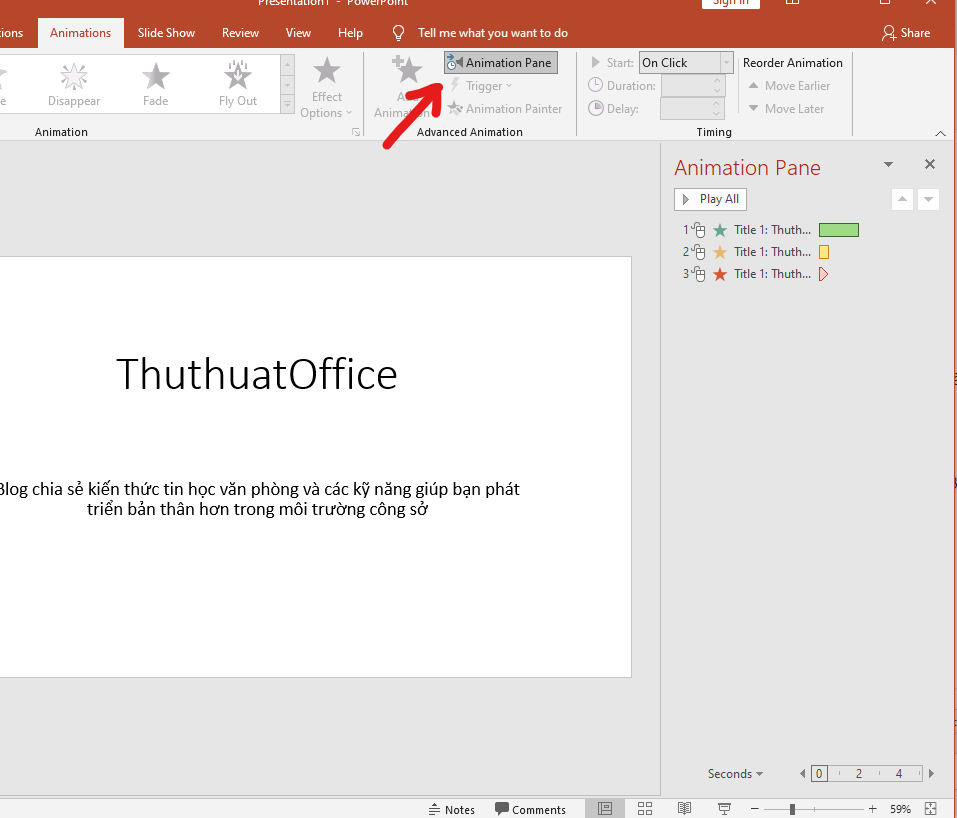Open Reading View from the status bar
This screenshot has height=818, width=957.
pos(684,808)
